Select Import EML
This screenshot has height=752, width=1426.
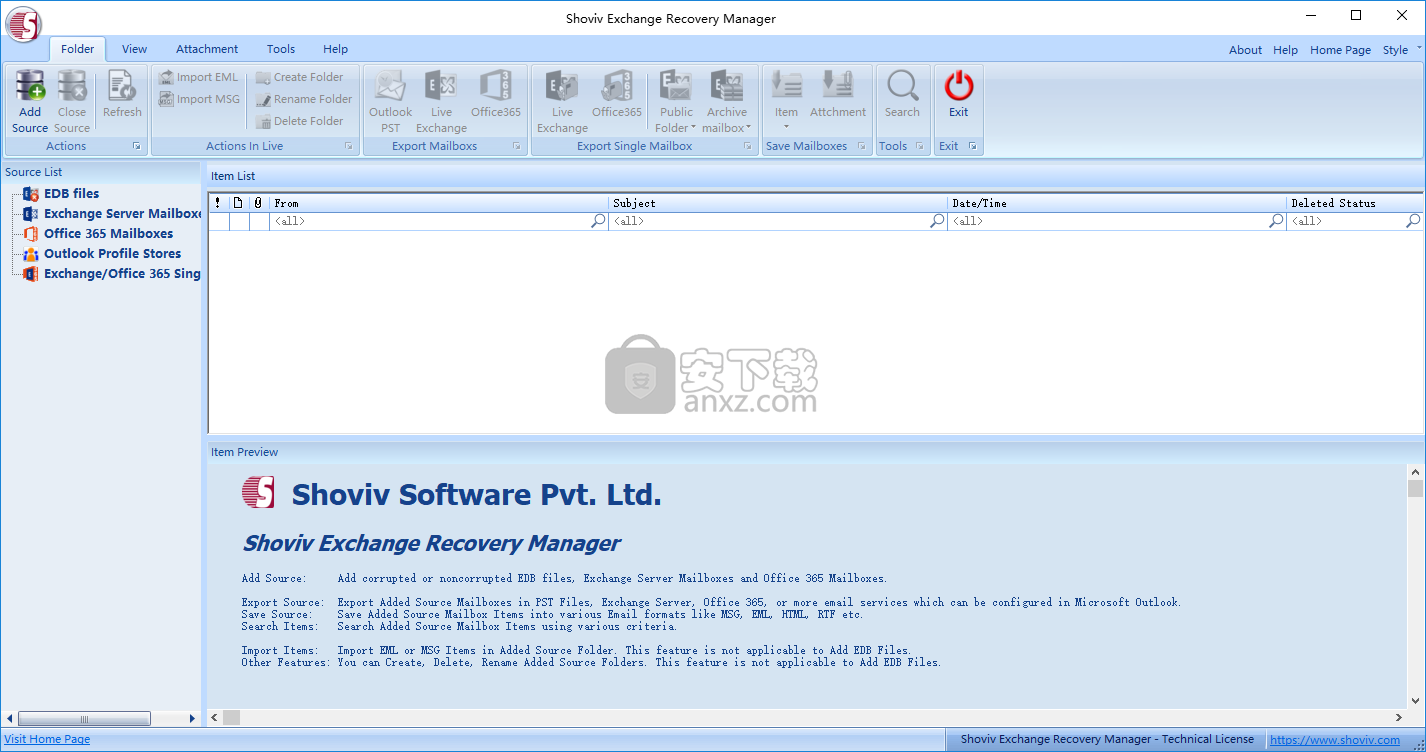point(199,77)
